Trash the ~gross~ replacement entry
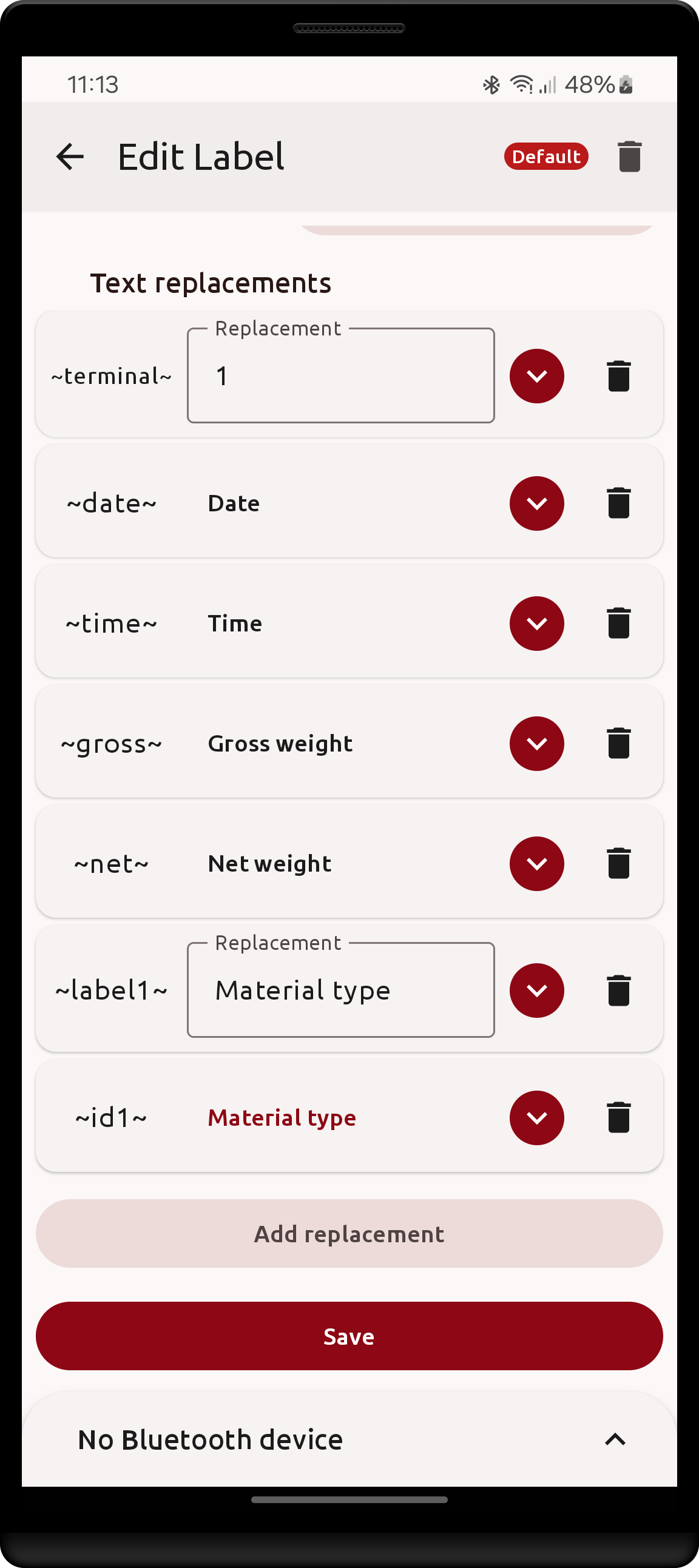Viewport: 699px width, 1568px height. click(618, 743)
